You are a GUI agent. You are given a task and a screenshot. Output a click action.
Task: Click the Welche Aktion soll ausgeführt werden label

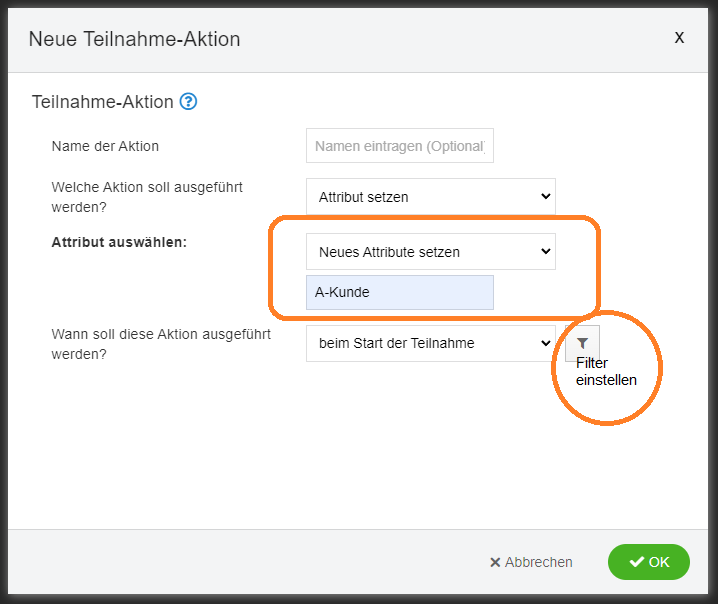[147, 197]
